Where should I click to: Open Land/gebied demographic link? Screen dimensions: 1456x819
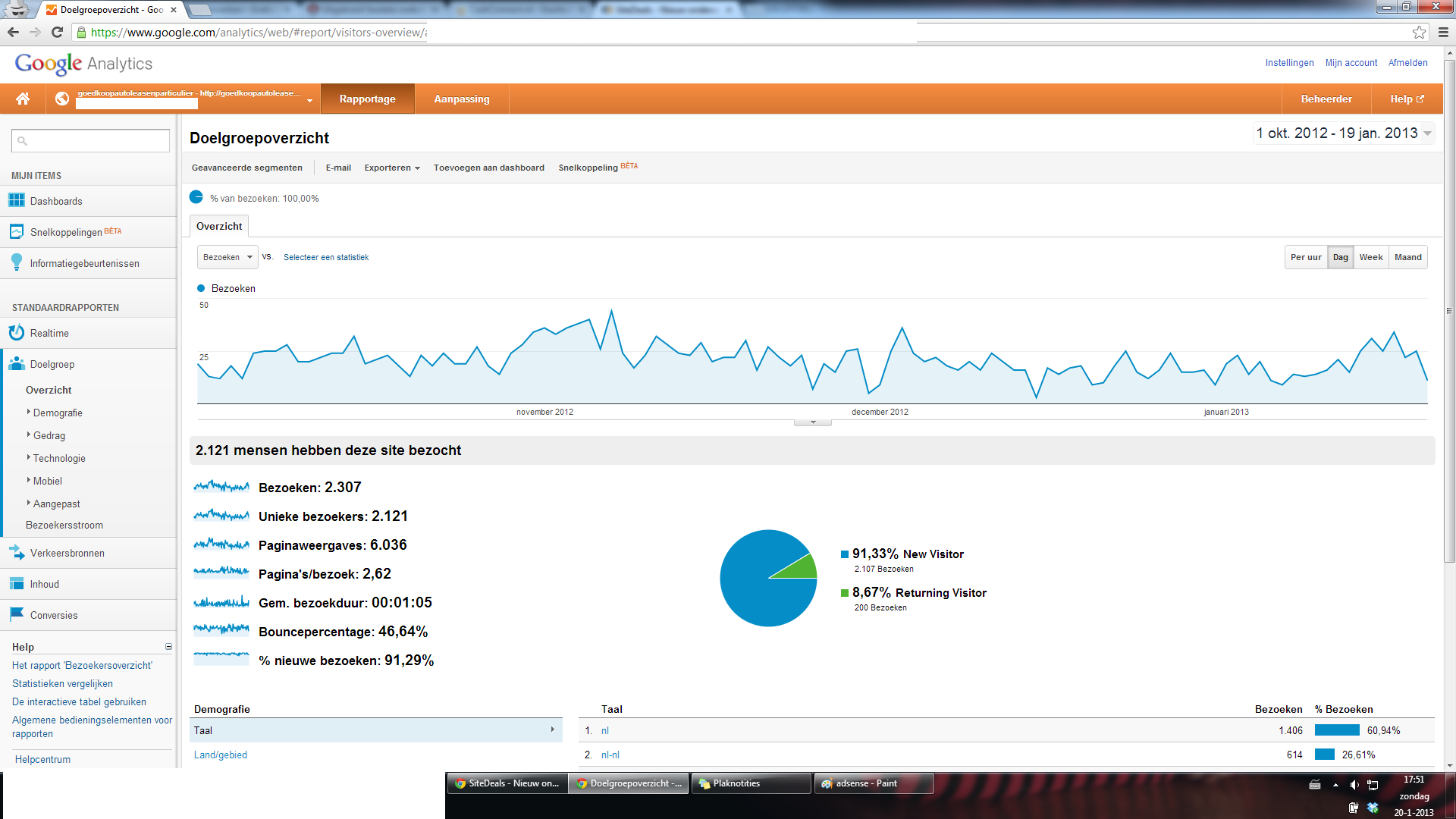[x=221, y=755]
